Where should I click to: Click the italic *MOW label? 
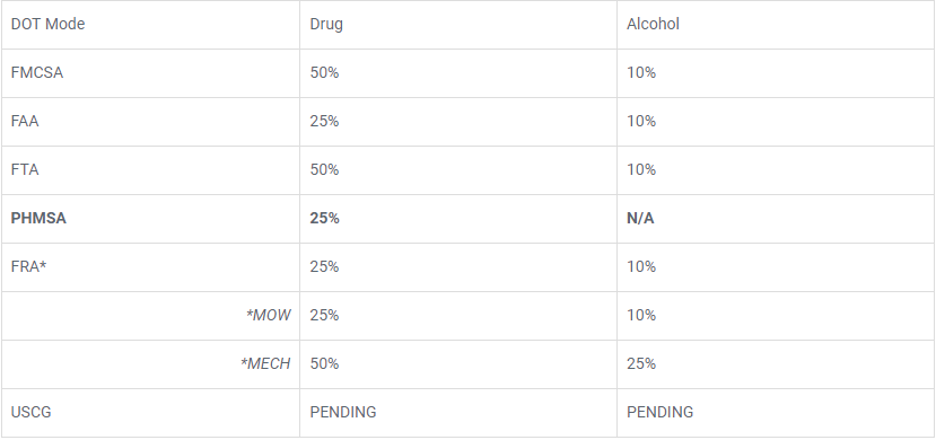(268, 315)
